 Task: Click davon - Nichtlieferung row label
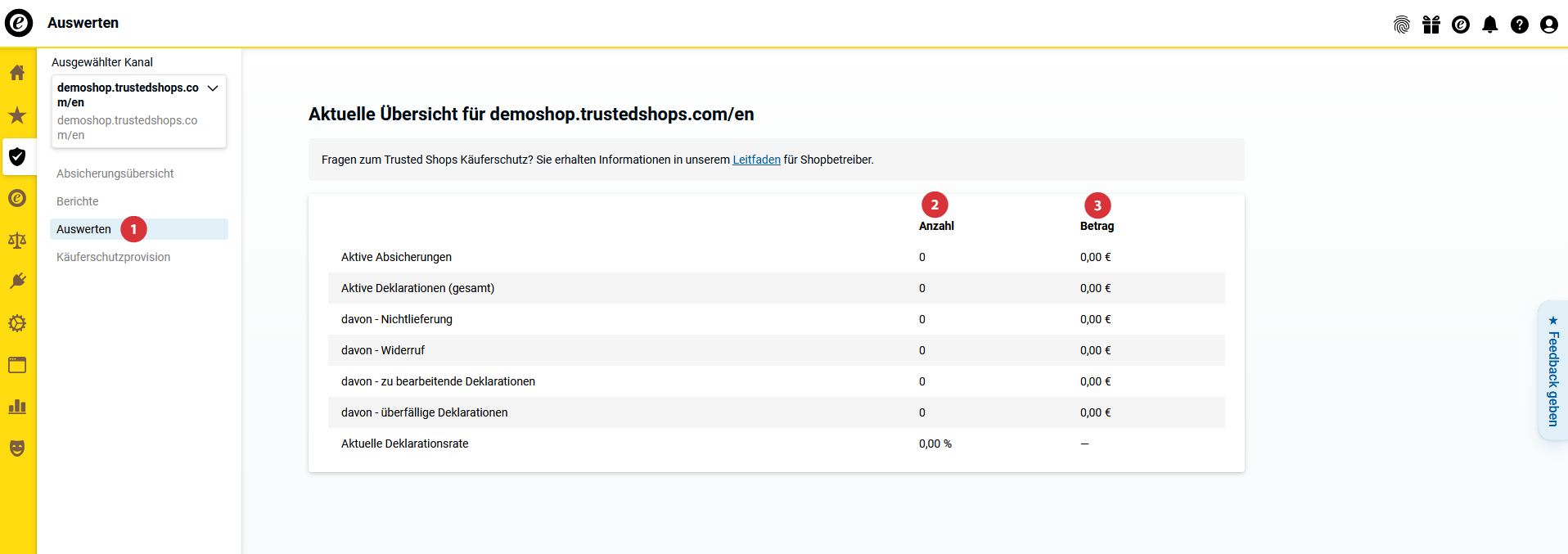[x=397, y=319]
